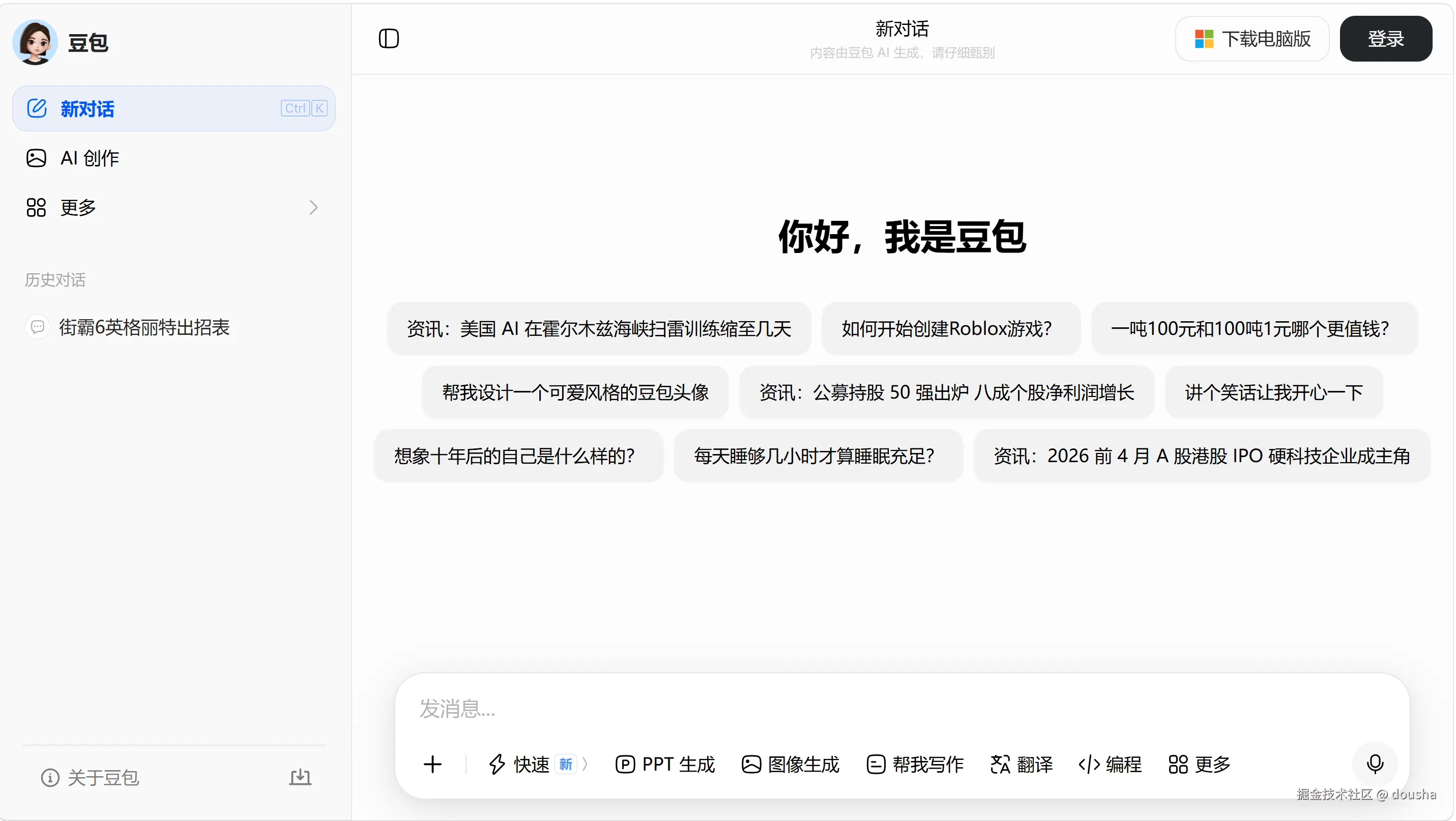Select suggestion about 霍尔木兹海峡扫雷训练
The image size is (1456, 821).
coord(599,328)
